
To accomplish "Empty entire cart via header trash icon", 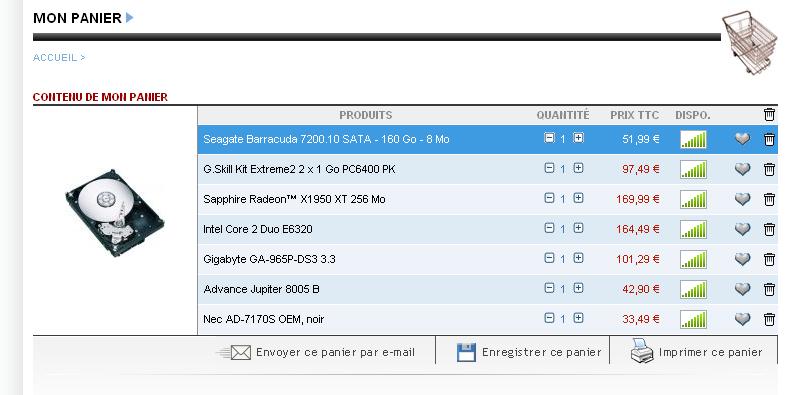I will [769, 115].
